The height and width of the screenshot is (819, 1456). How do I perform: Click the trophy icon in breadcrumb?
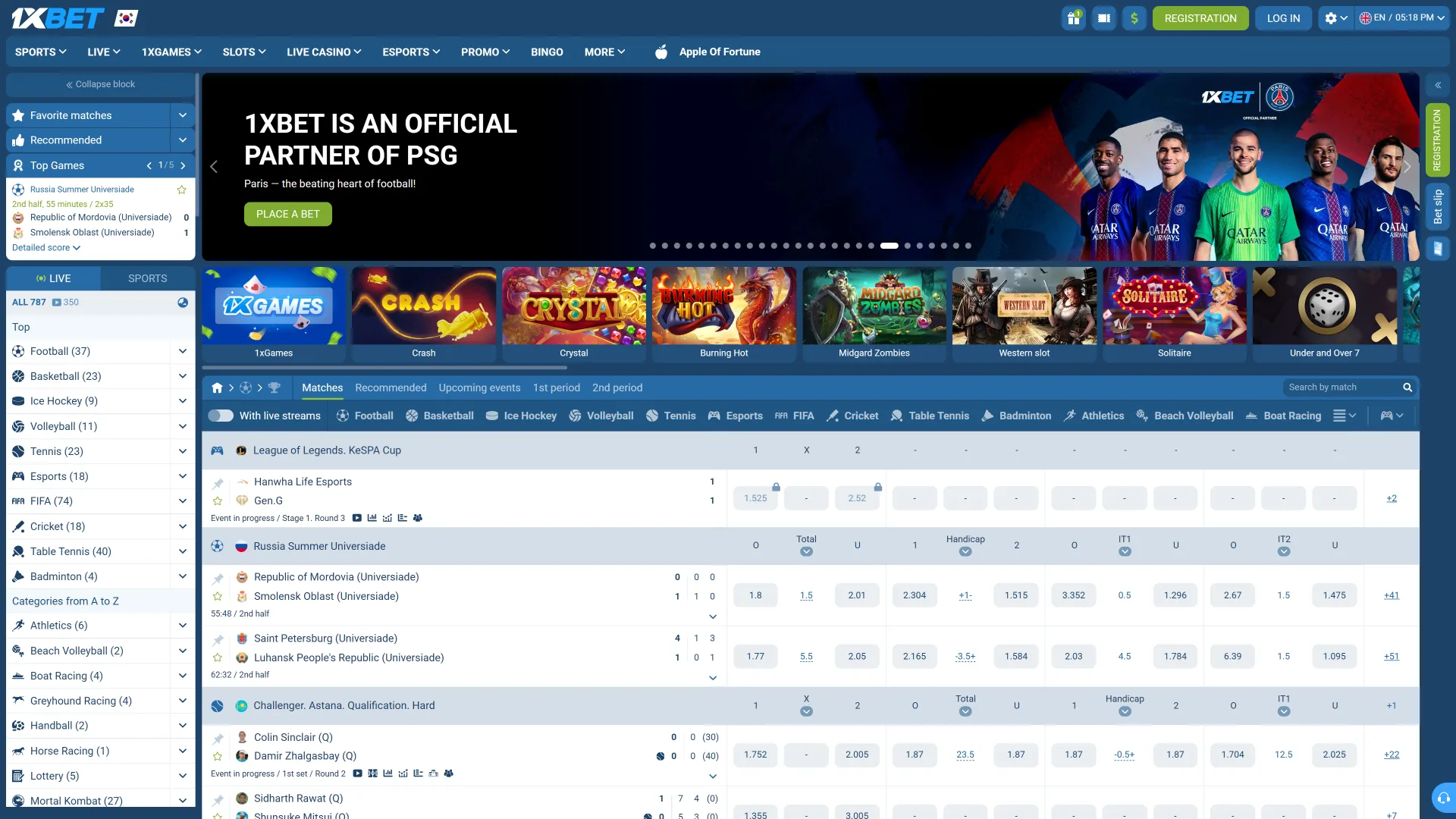tap(275, 388)
